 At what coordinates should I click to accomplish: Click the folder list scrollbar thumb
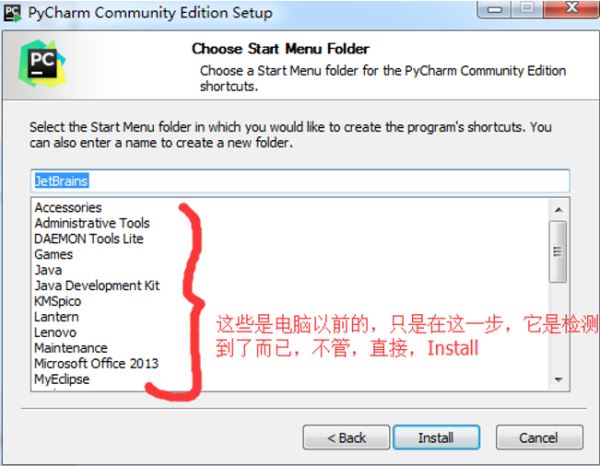(x=558, y=252)
